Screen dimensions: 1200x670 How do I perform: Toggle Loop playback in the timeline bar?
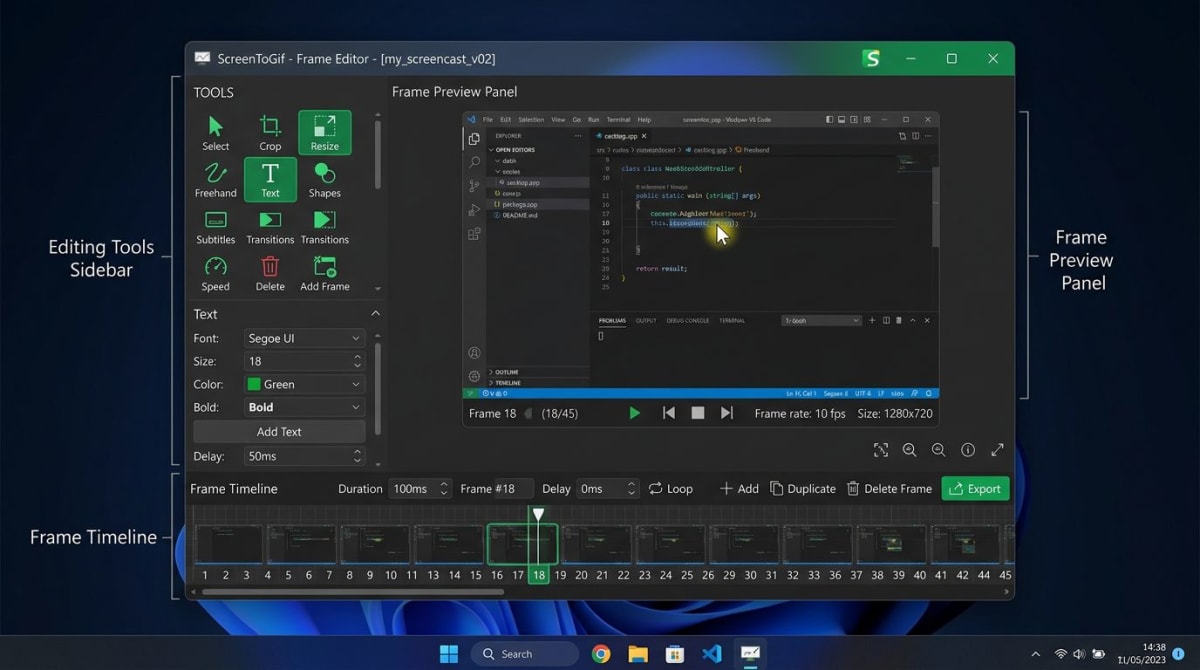coord(670,488)
